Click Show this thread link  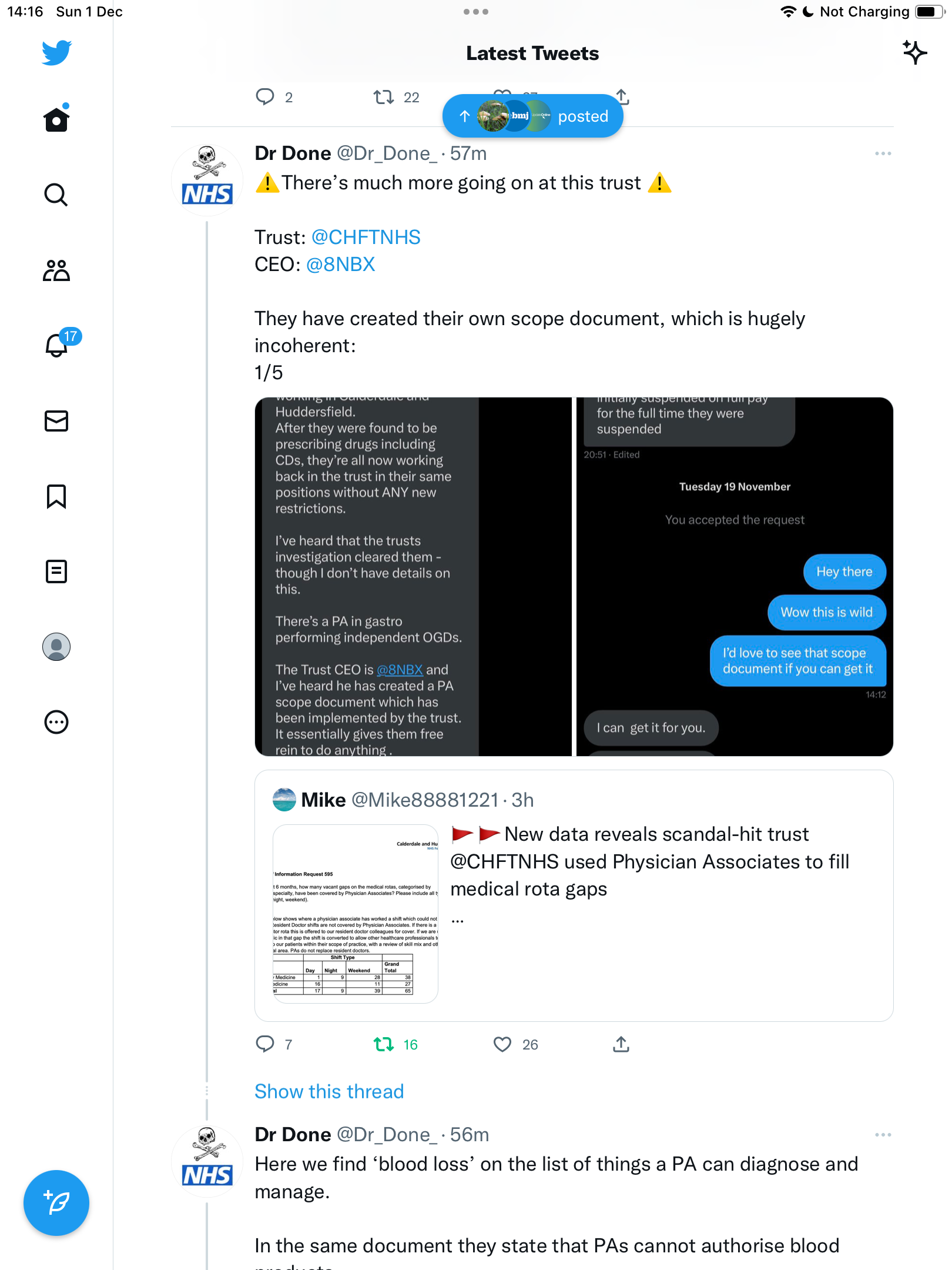click(x=329, y=1091)
